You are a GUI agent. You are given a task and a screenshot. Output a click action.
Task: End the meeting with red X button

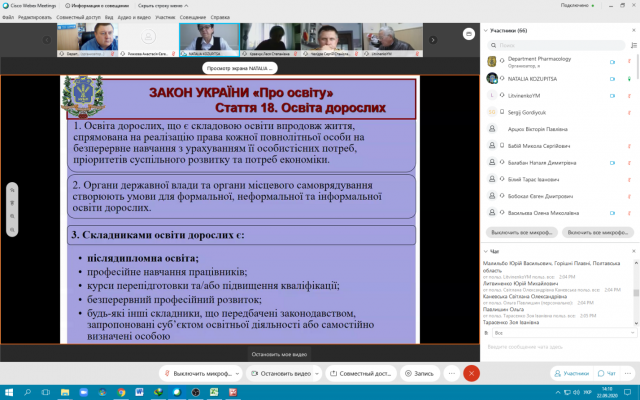click(471, 373)
